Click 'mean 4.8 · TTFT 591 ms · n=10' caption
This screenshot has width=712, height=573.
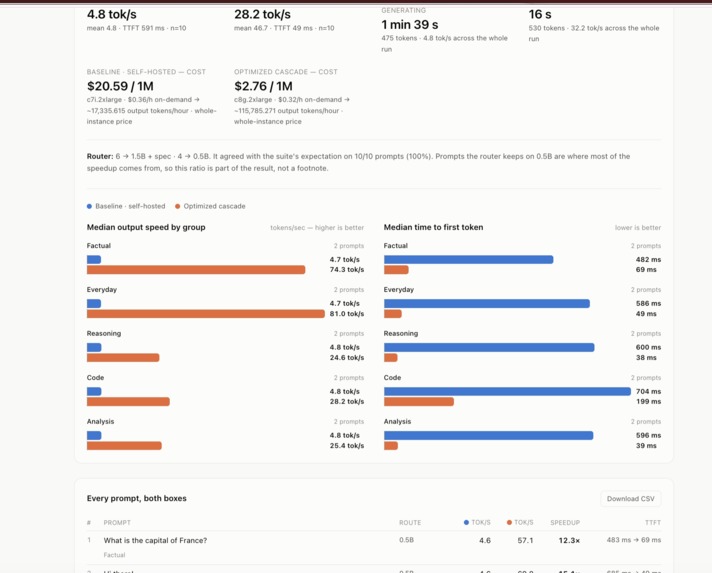[x=136, y=28]
